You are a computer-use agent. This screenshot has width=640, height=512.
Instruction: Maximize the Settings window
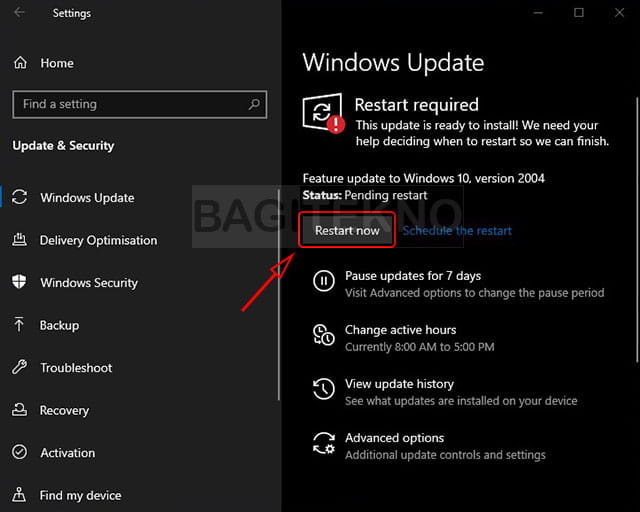tap(579, 13)
